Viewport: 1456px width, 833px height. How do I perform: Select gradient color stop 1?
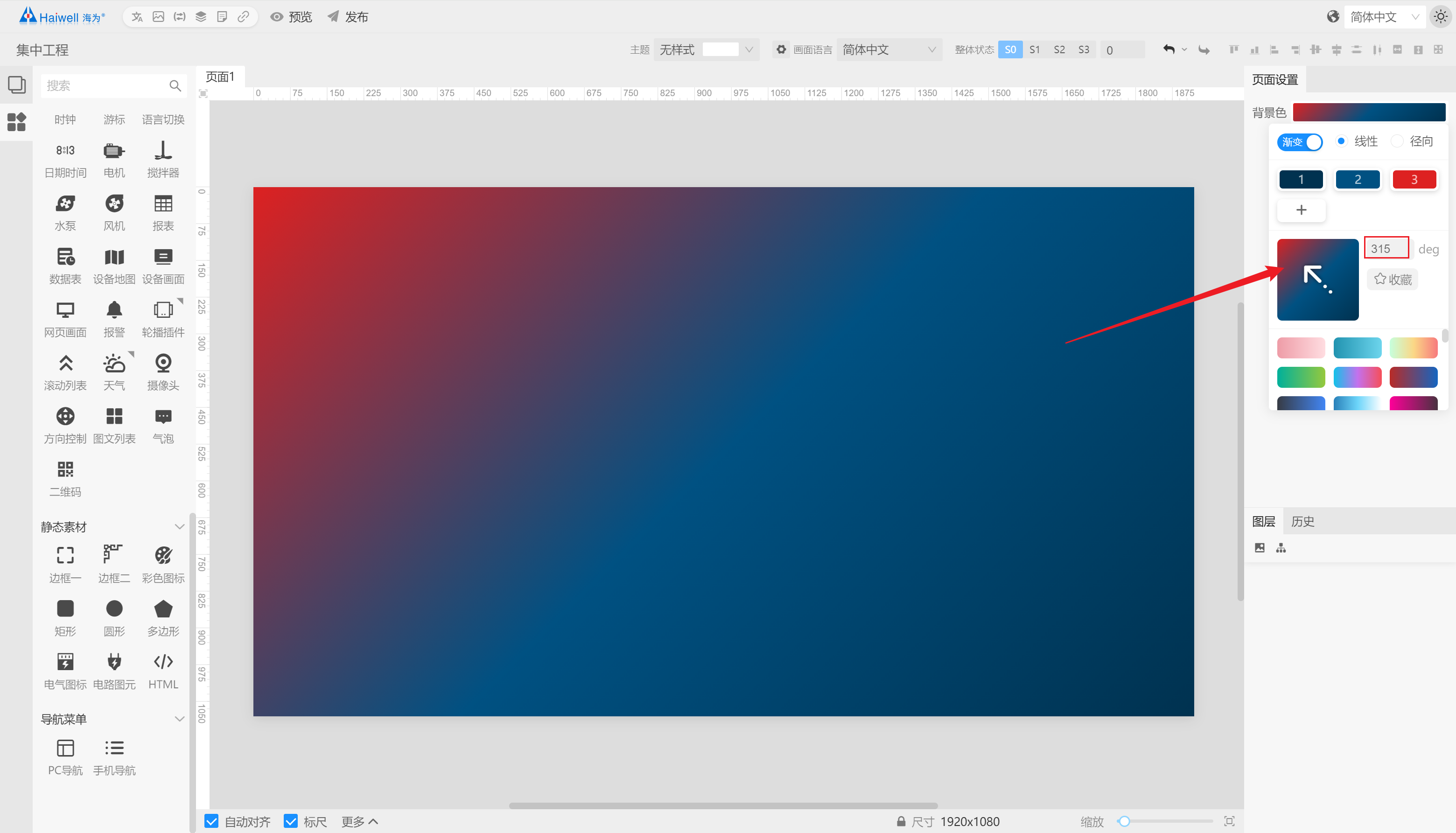coord(1301,179)
